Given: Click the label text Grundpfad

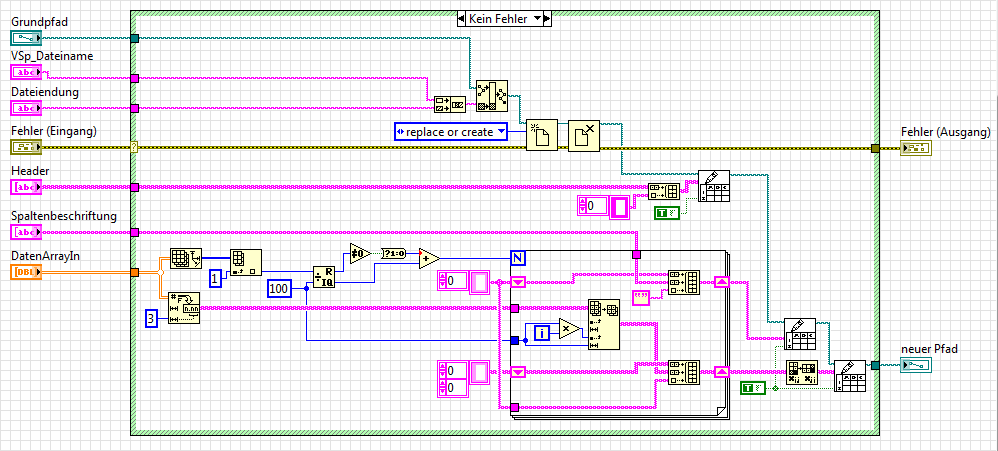Looking at the screenshot, I should [39, 22].
